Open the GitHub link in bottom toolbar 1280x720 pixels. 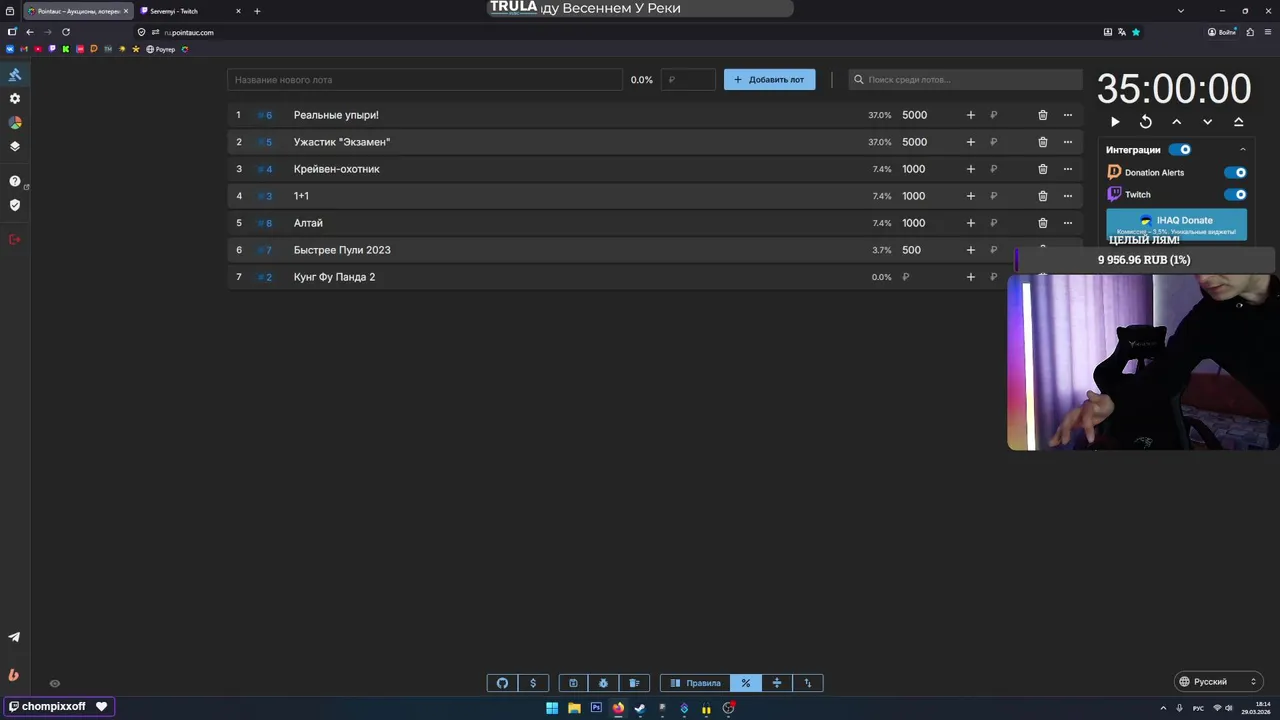click(502, 683)
